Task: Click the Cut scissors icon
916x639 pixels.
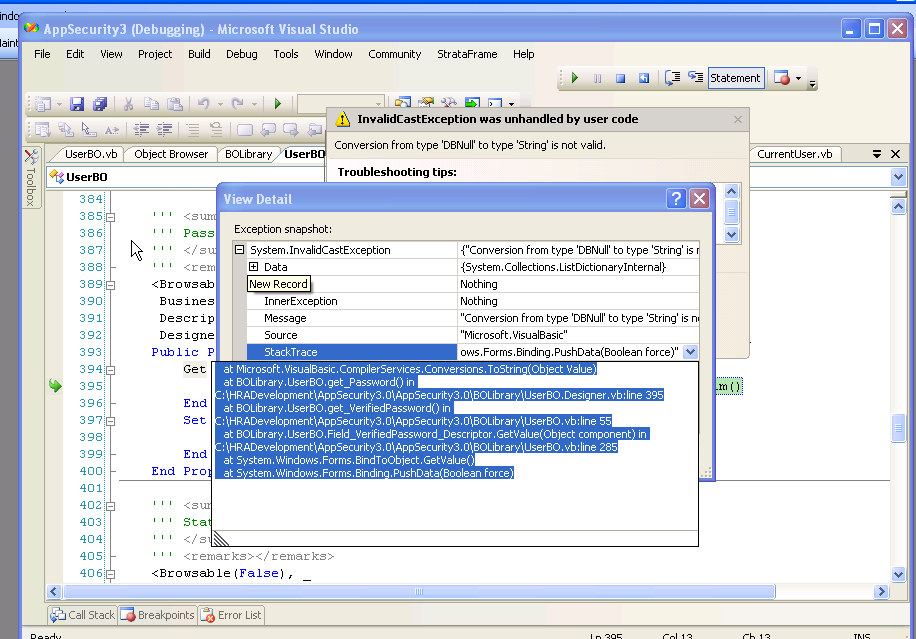Action: (128, 104)
